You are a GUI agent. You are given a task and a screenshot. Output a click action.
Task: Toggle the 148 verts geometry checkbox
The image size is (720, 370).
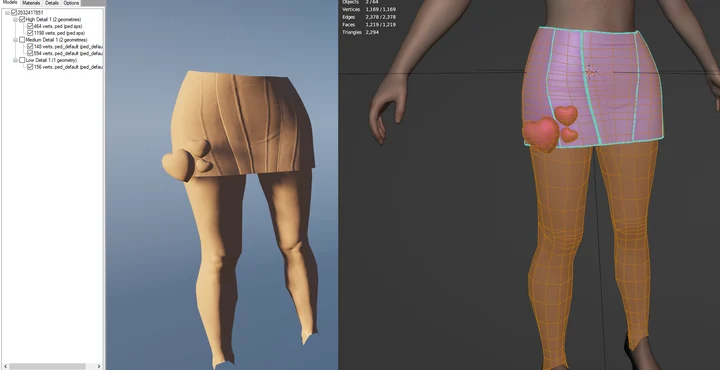[x=30, y=47]
